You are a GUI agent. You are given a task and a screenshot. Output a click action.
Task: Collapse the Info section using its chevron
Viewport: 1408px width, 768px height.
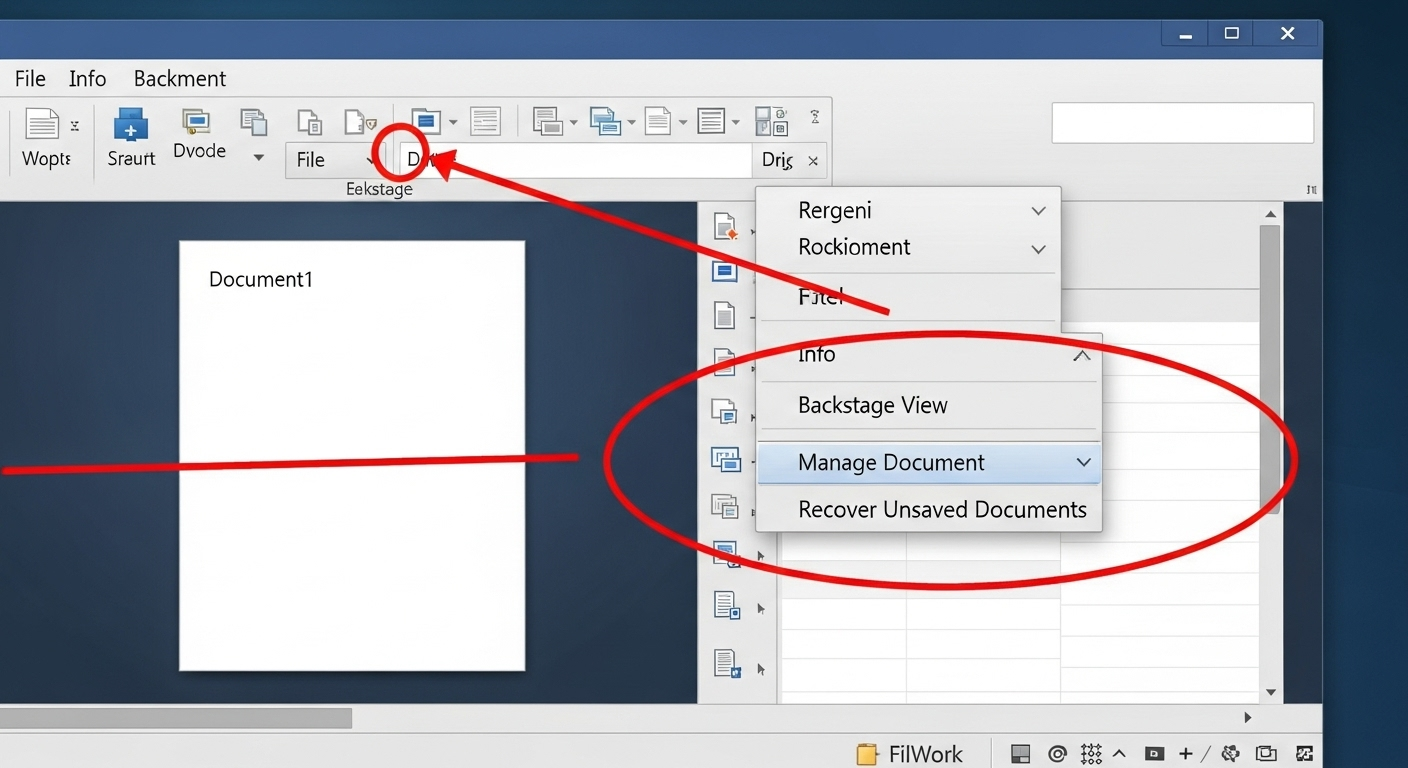(1081, 355)
